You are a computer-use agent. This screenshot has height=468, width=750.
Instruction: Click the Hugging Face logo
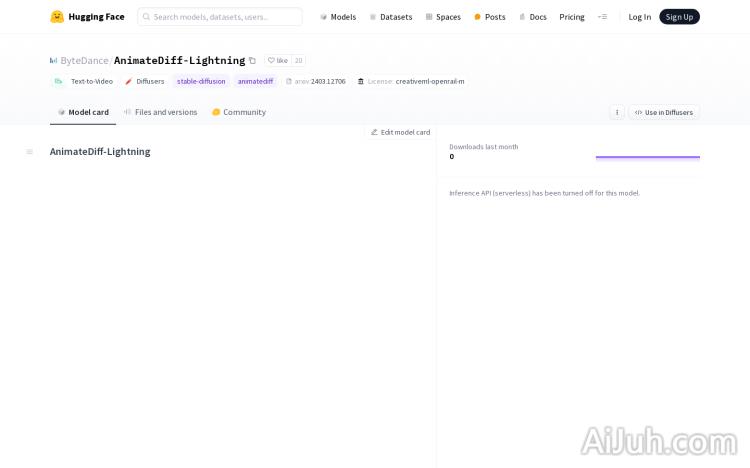(87, 17)
